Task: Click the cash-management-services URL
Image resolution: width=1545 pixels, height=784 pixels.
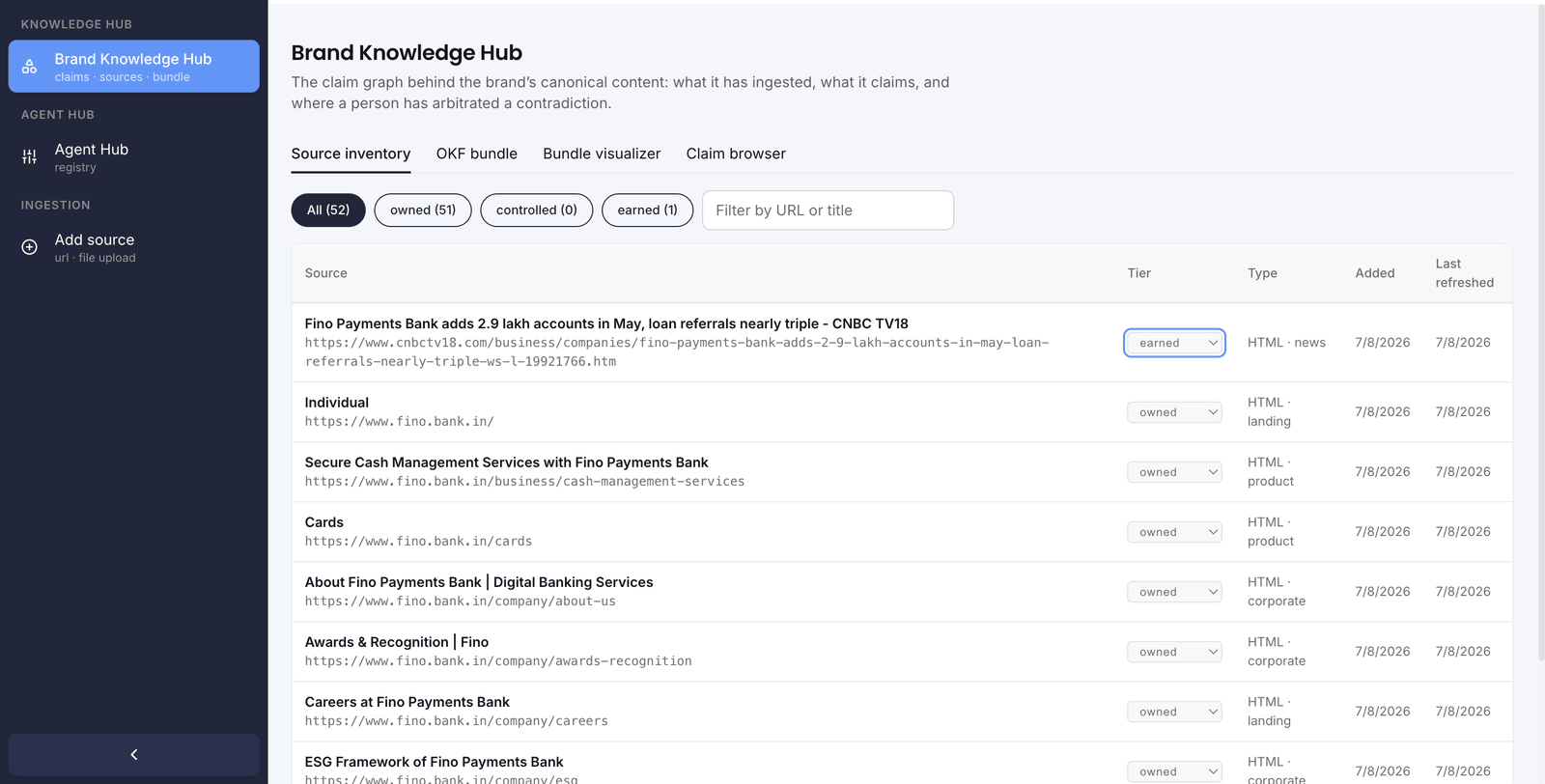Action: pos(525,481)
